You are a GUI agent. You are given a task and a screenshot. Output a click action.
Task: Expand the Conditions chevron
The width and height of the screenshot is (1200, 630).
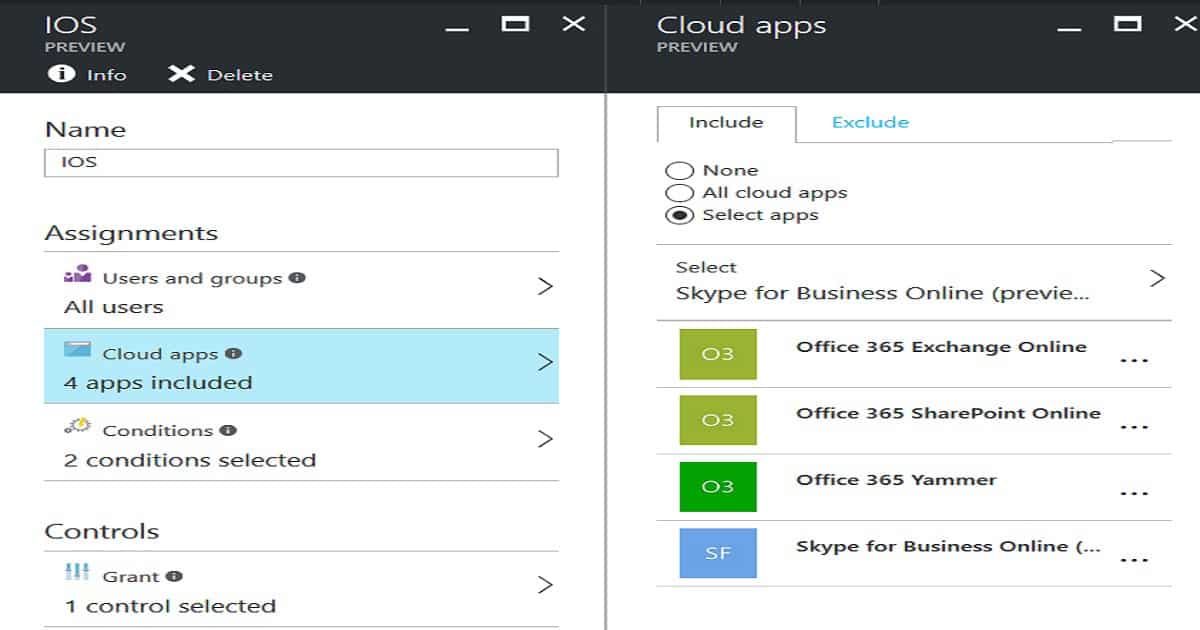(545, 438)
